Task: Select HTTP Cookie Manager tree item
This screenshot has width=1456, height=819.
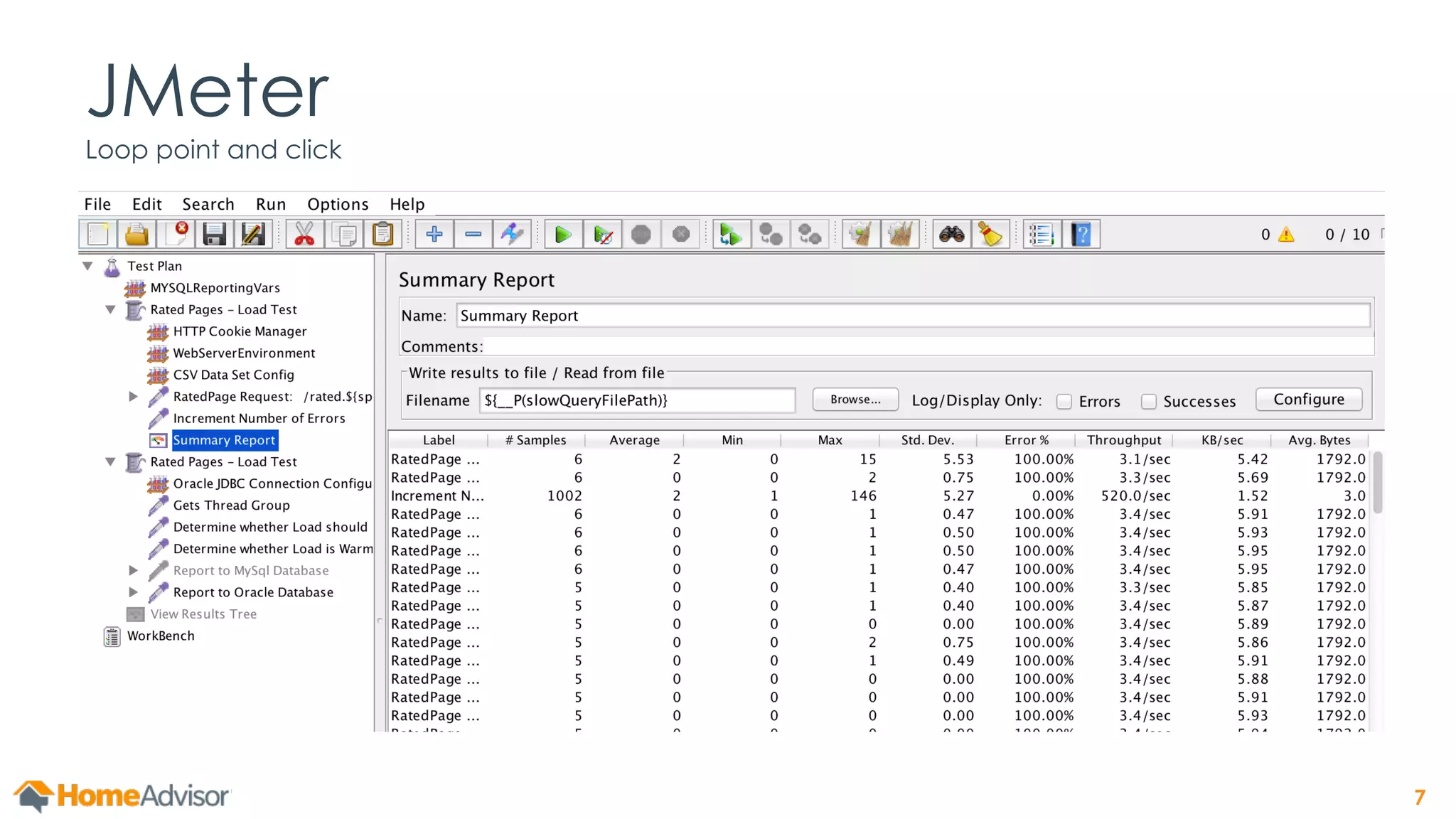Action: point(240,331)
